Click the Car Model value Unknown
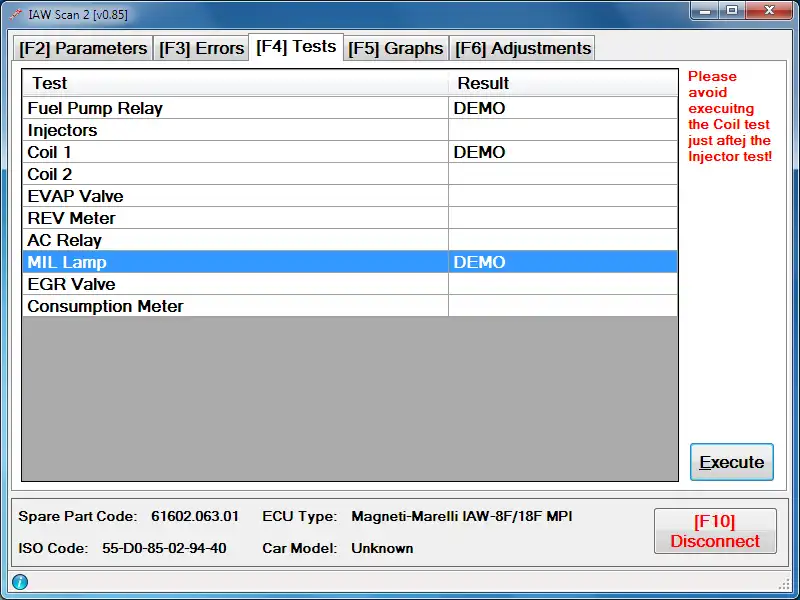The width and height of the screenshot is (800, 600). [382, 548]
